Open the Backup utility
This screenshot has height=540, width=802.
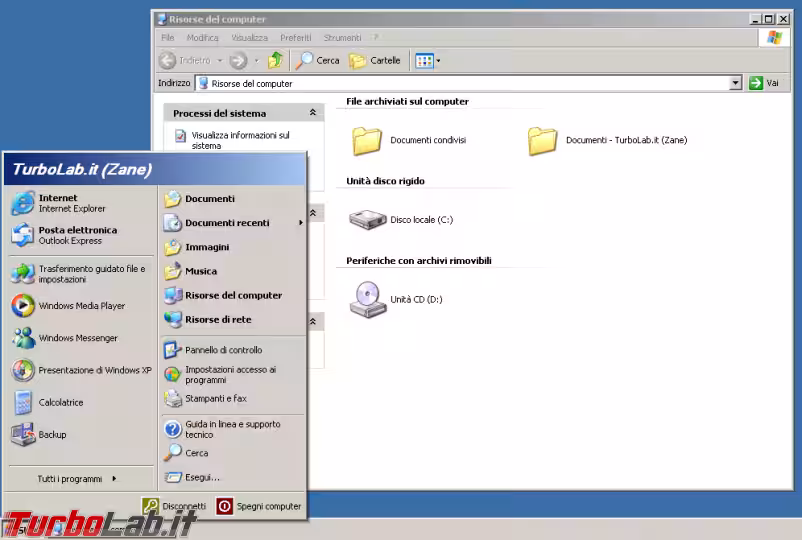click(x=51, y=435)
